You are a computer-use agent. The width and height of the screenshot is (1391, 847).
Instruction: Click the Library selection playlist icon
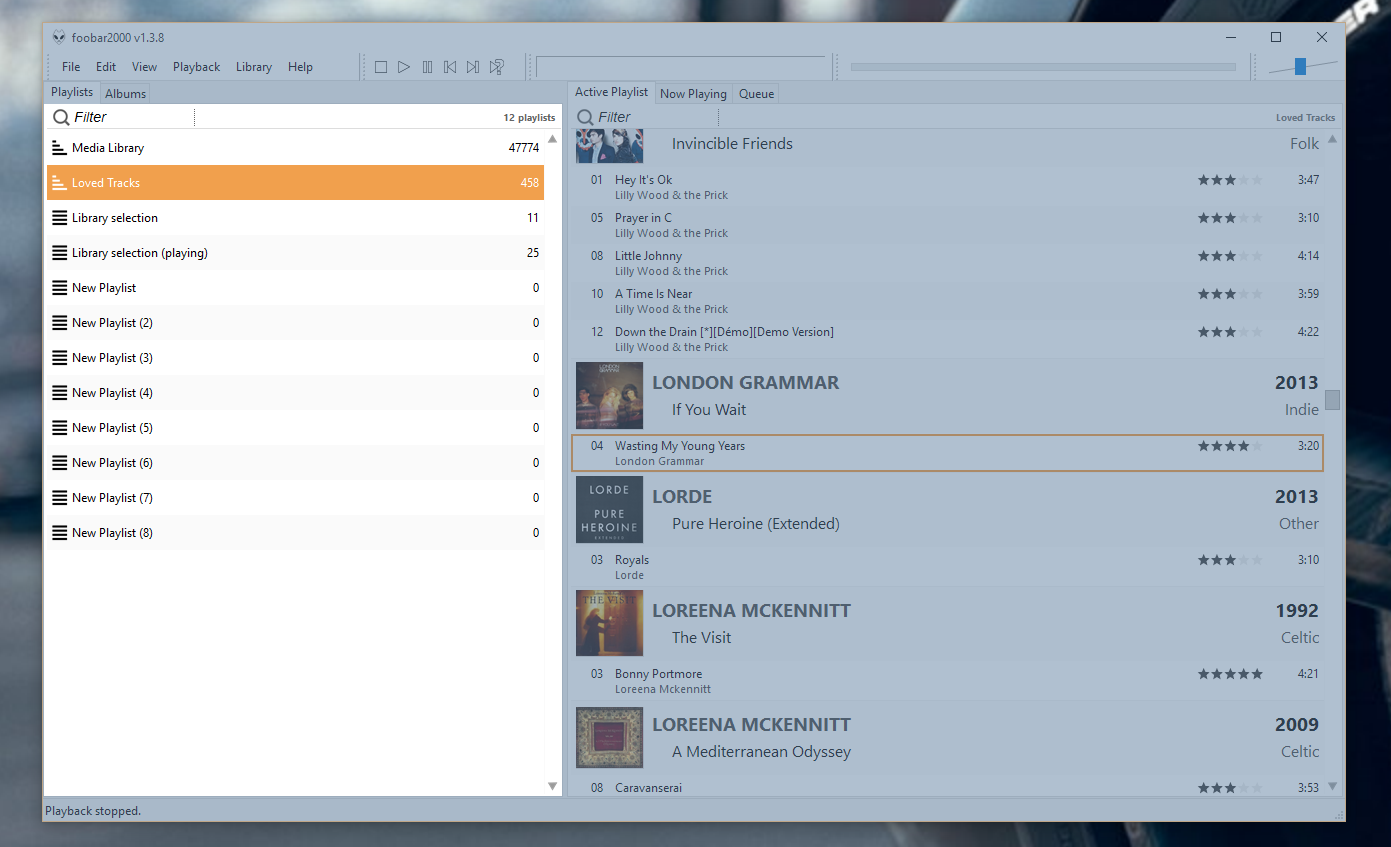[59, 218]
